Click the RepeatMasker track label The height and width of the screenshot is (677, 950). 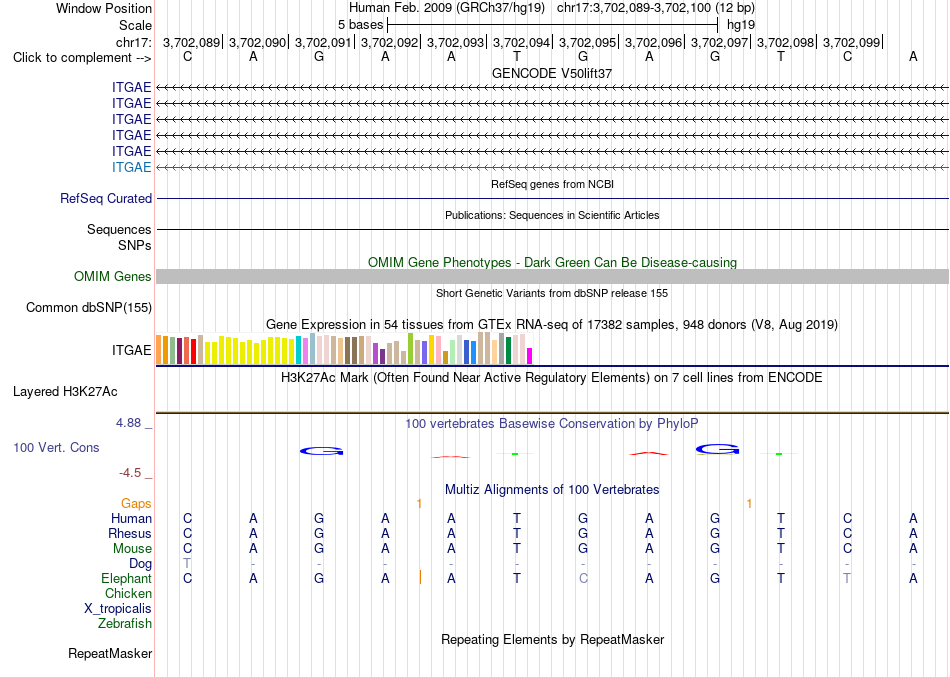110,653
